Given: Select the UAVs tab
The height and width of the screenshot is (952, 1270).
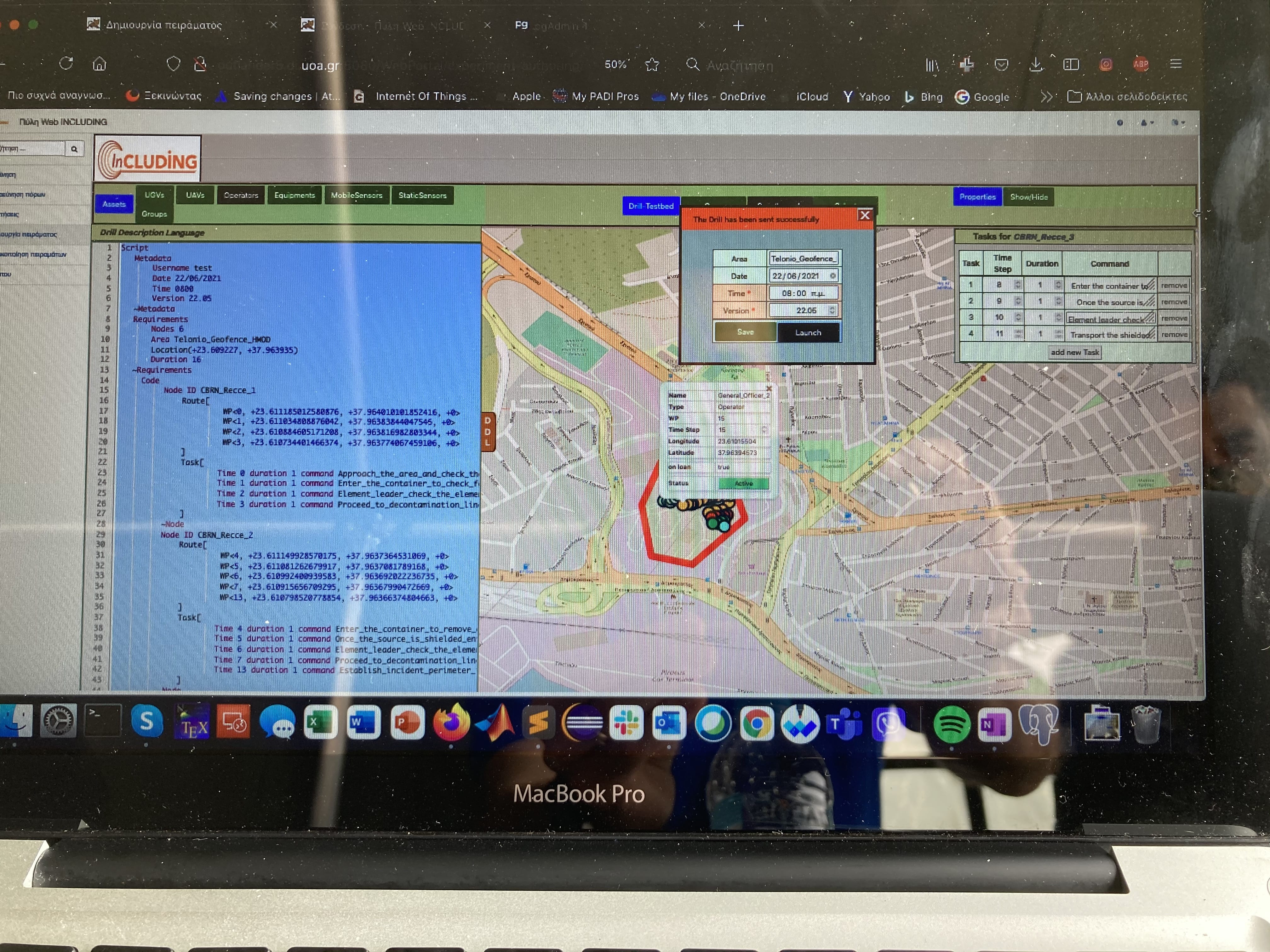Looking at the screenshot, I should (195, 195).
